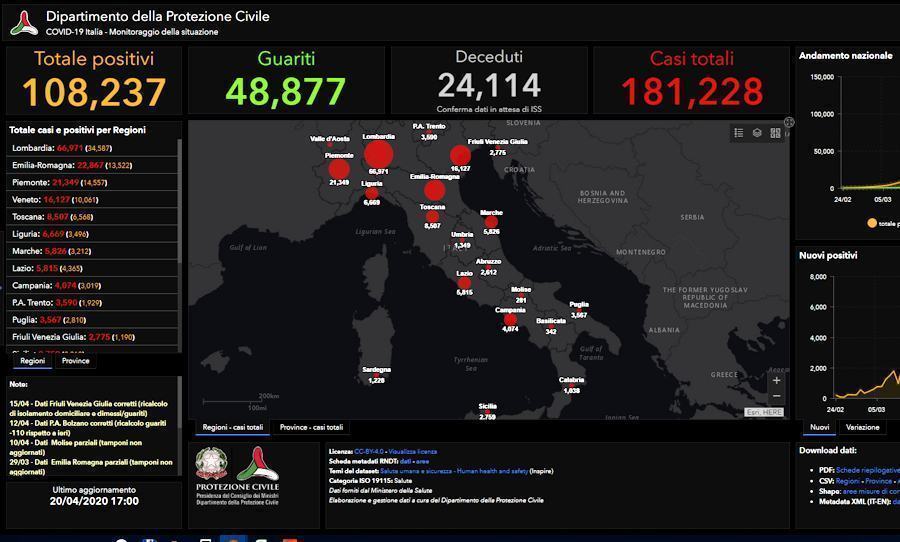Screen dimensions: 900x542
Task: Click the regions list vertical scrollbar
Action: (x=180, y=240)
